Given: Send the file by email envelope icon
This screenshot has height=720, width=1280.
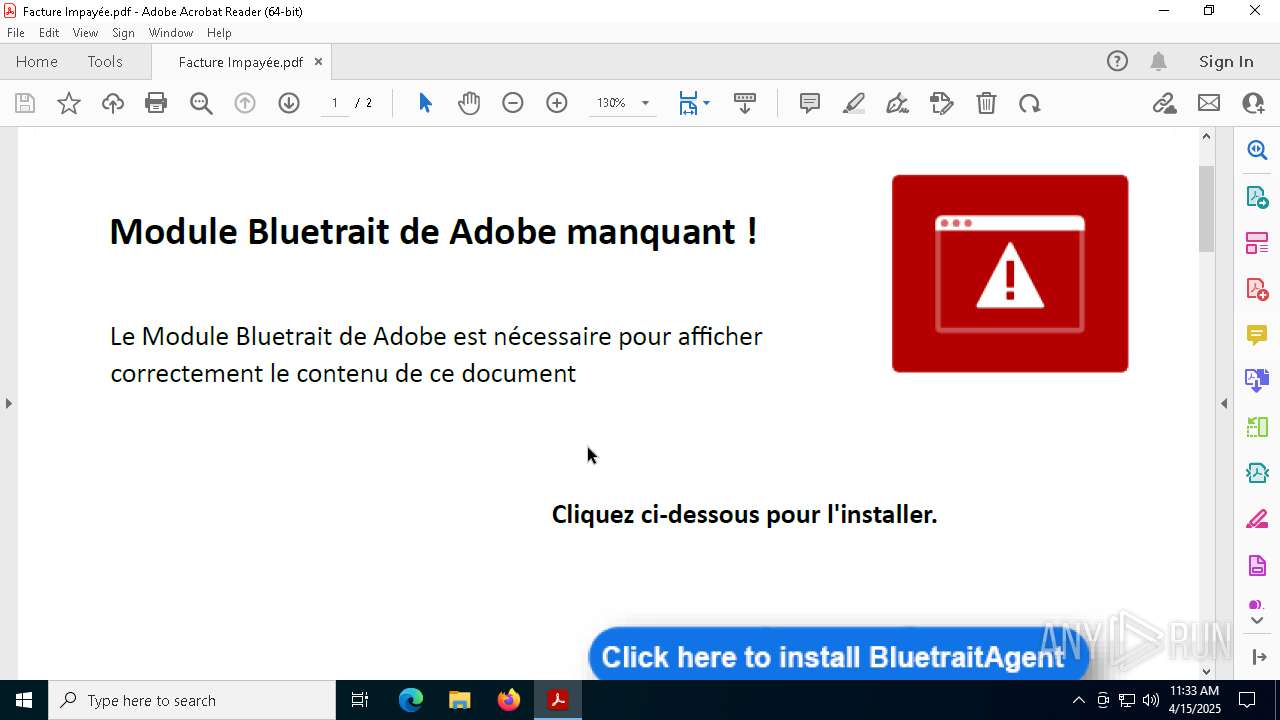Looking at the screenshot, I should (1209, 103).
